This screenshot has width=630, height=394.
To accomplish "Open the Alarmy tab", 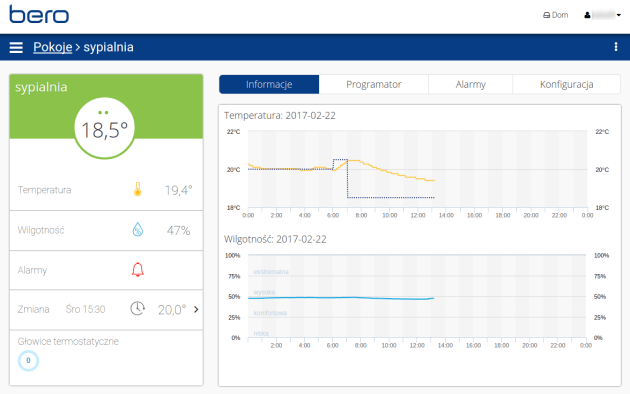I will [x=470, y=84].
